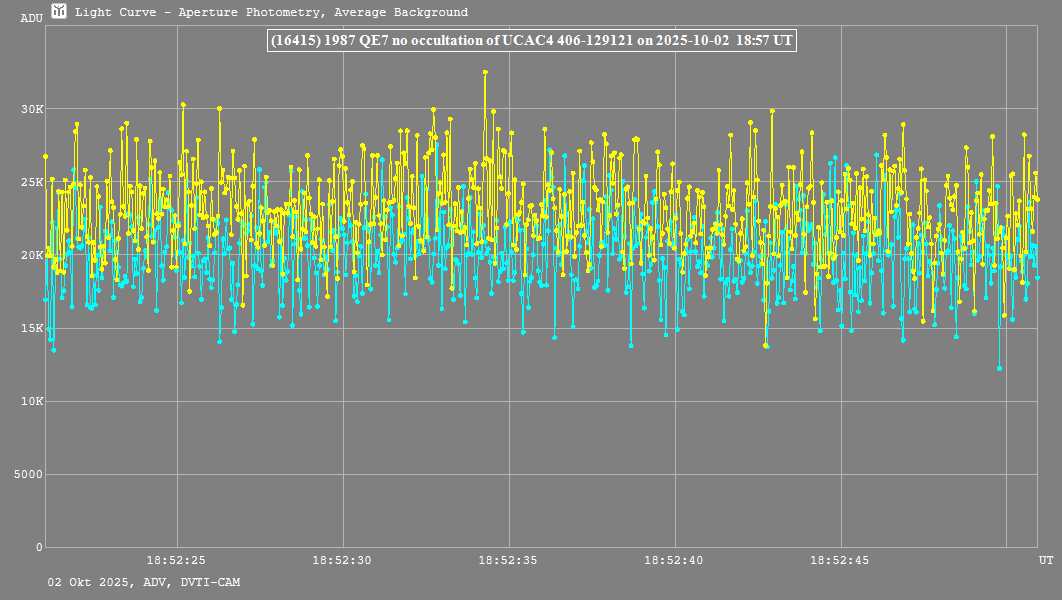The height and width of the screenshot is (600, 1062).
Task: Click the footer text with DVTI-CAM
Action: tap(143, 582)
